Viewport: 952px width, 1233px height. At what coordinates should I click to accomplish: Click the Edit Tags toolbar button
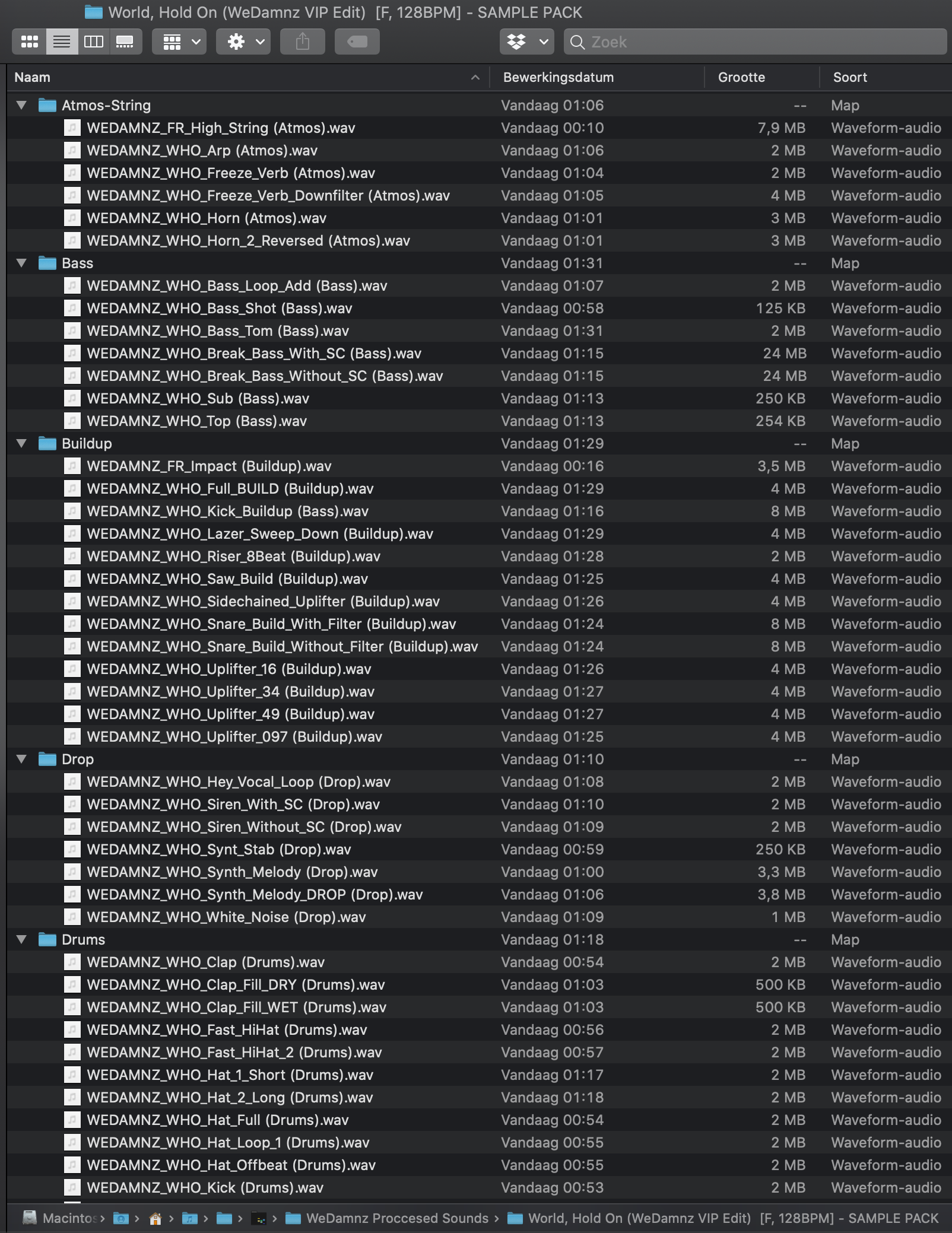[x=357, y=42]
